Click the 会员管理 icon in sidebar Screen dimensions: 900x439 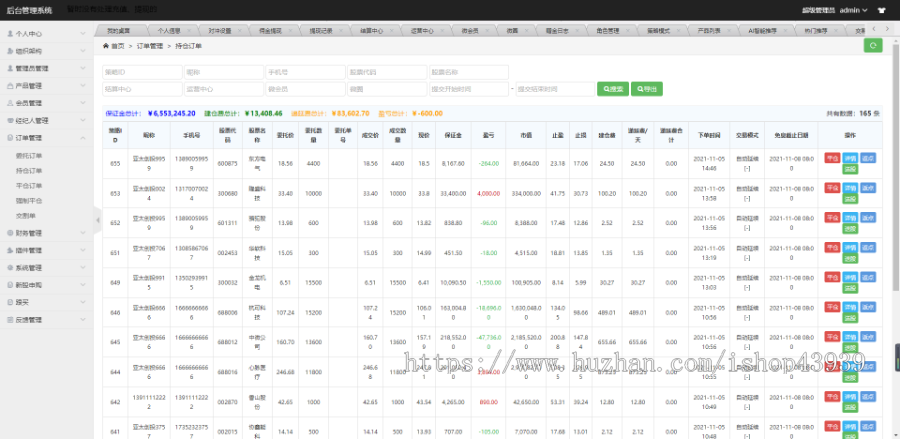coord(10,103)
